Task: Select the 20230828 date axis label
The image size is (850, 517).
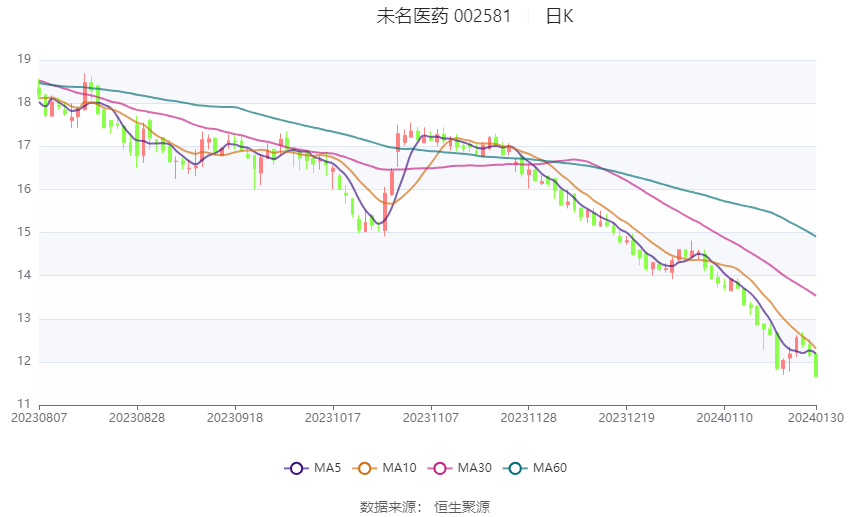Action: click(137, 418)
